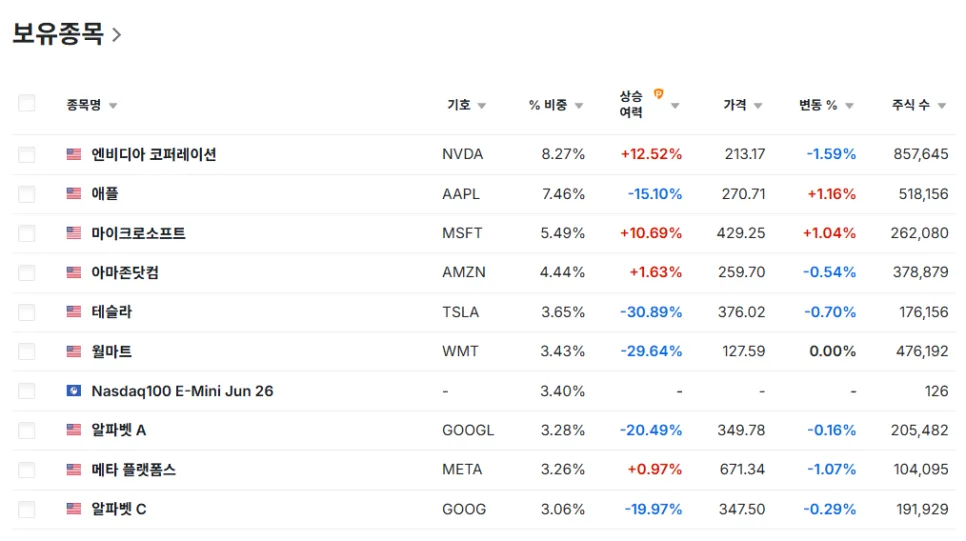Click the GOOGL ticker symbol

click(468, 430)
